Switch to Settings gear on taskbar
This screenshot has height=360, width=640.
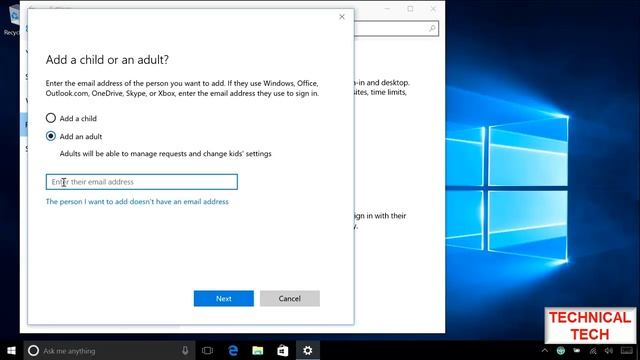tap(308, 351)
